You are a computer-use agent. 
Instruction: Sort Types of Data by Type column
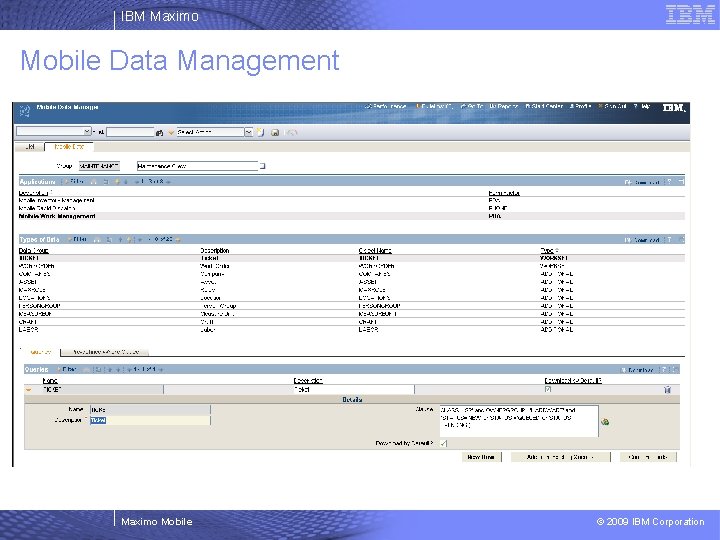pos(547,250)
